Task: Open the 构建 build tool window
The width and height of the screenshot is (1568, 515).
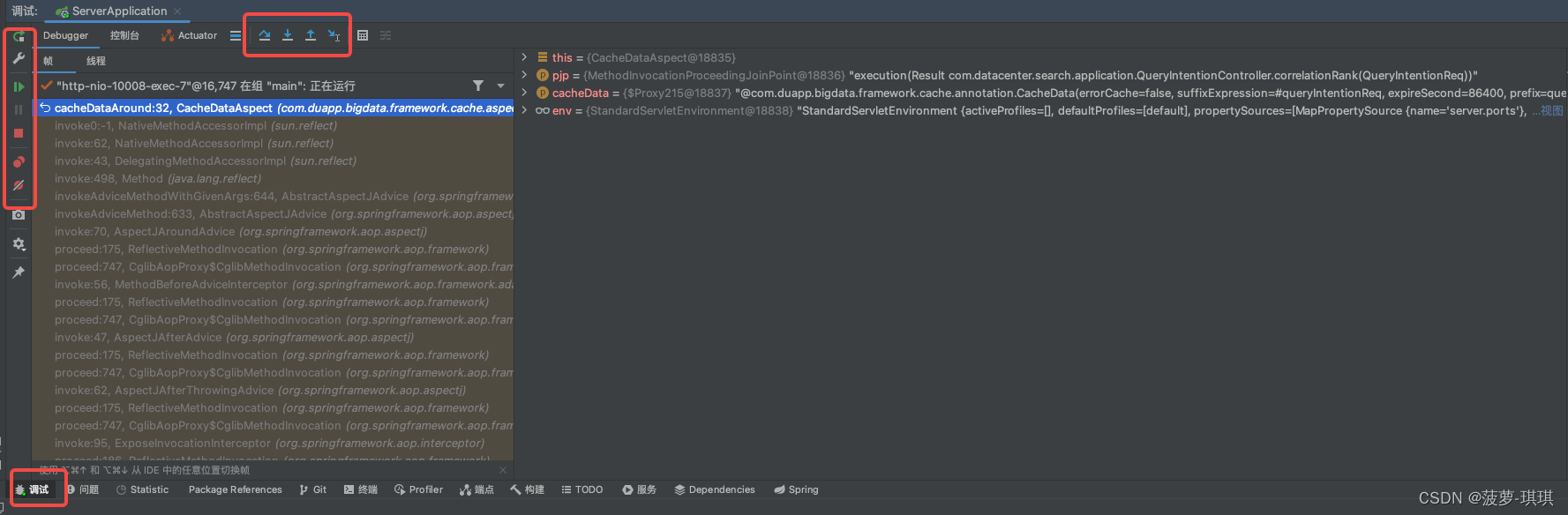Action: click(x=527, y=489)
